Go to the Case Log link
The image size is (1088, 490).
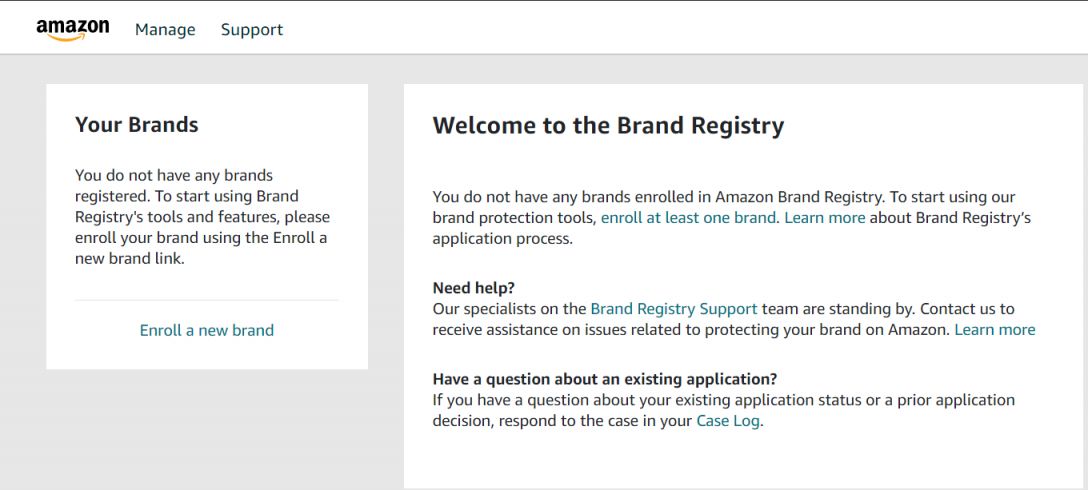728,421
